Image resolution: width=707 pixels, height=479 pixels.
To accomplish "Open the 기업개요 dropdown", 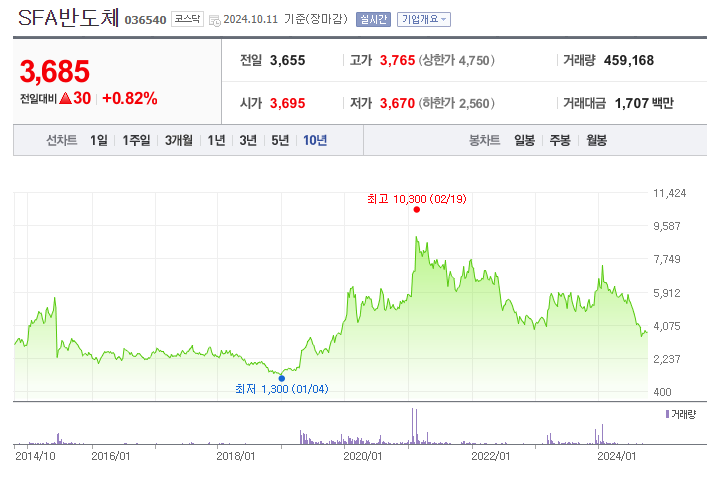I will 424,19.
